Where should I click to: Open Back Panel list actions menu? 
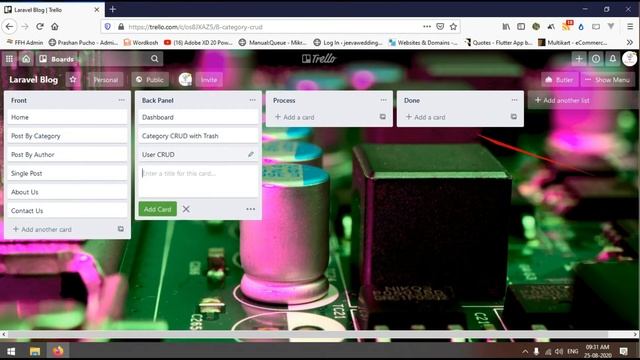[x=252, y=100]
